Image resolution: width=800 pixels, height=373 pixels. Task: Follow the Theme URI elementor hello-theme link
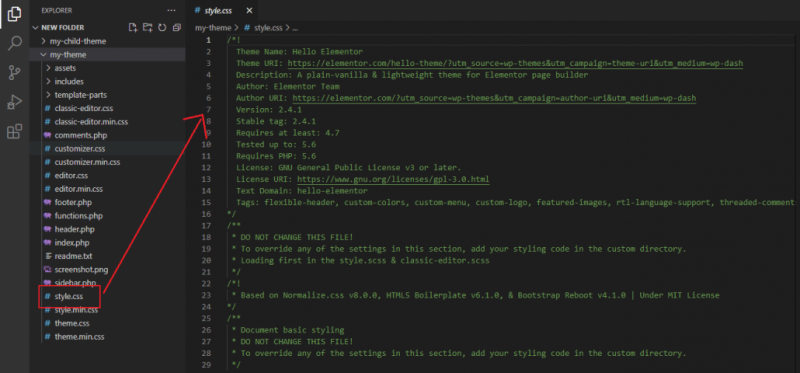515,63
